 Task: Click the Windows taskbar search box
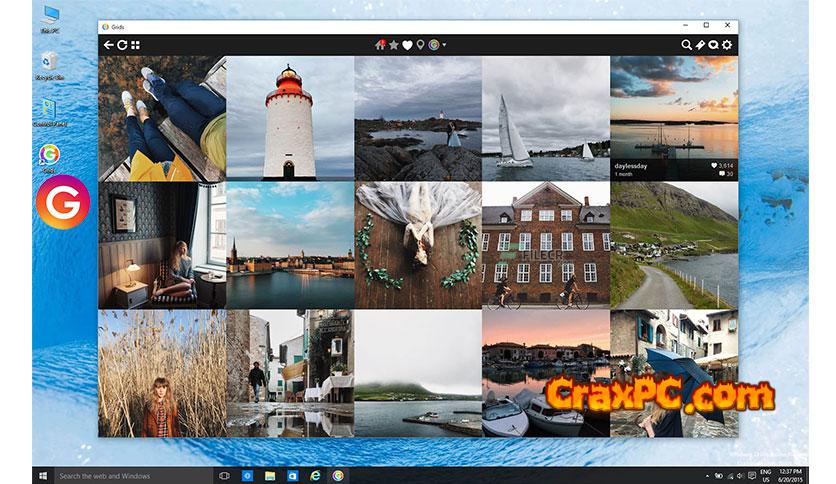pyautogui.click(x=130, y=475)
